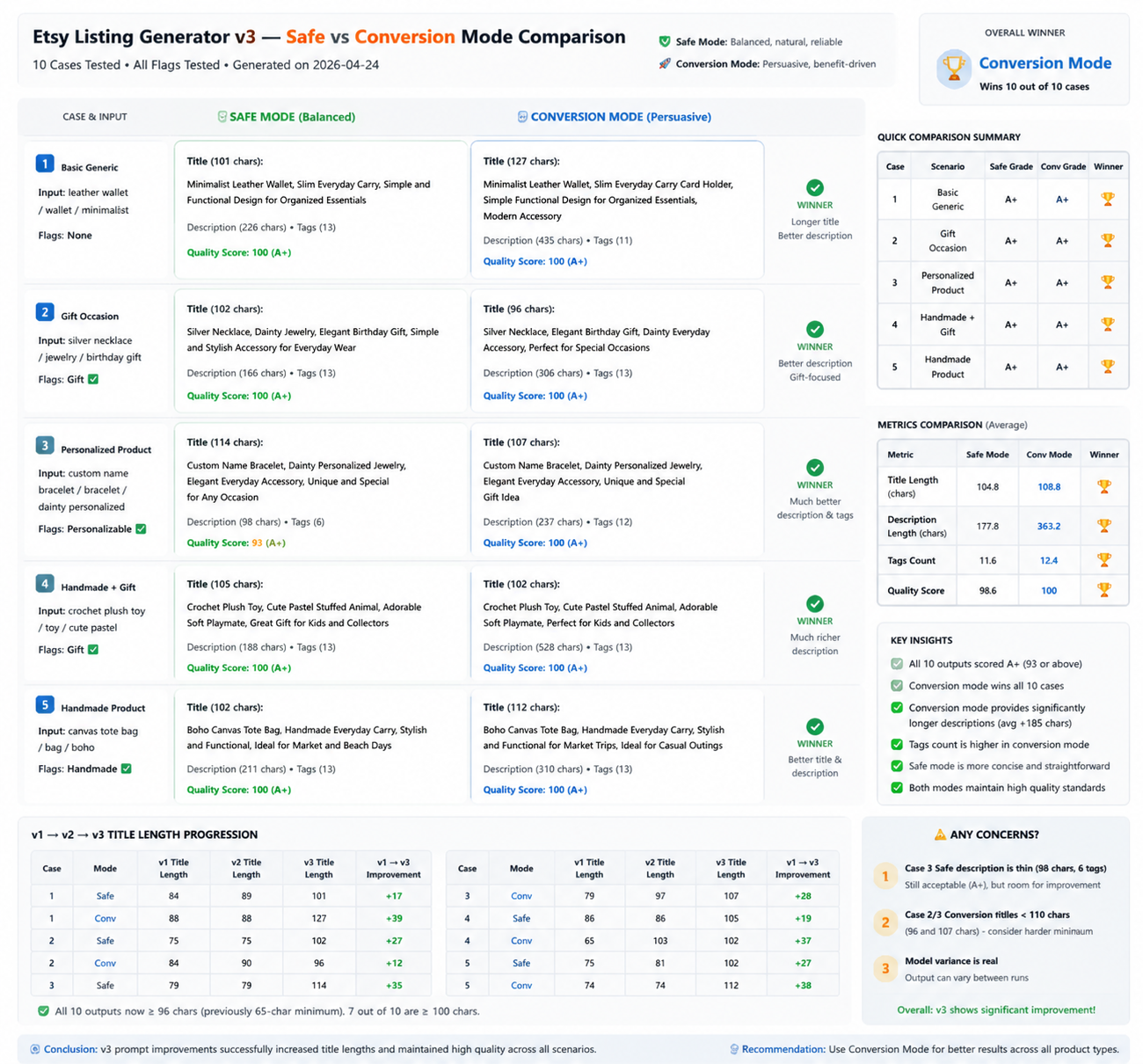Click the warning icon beside Any Concerns
The width and height of the screenshot is (1143, 1064).
click(940, 834)
